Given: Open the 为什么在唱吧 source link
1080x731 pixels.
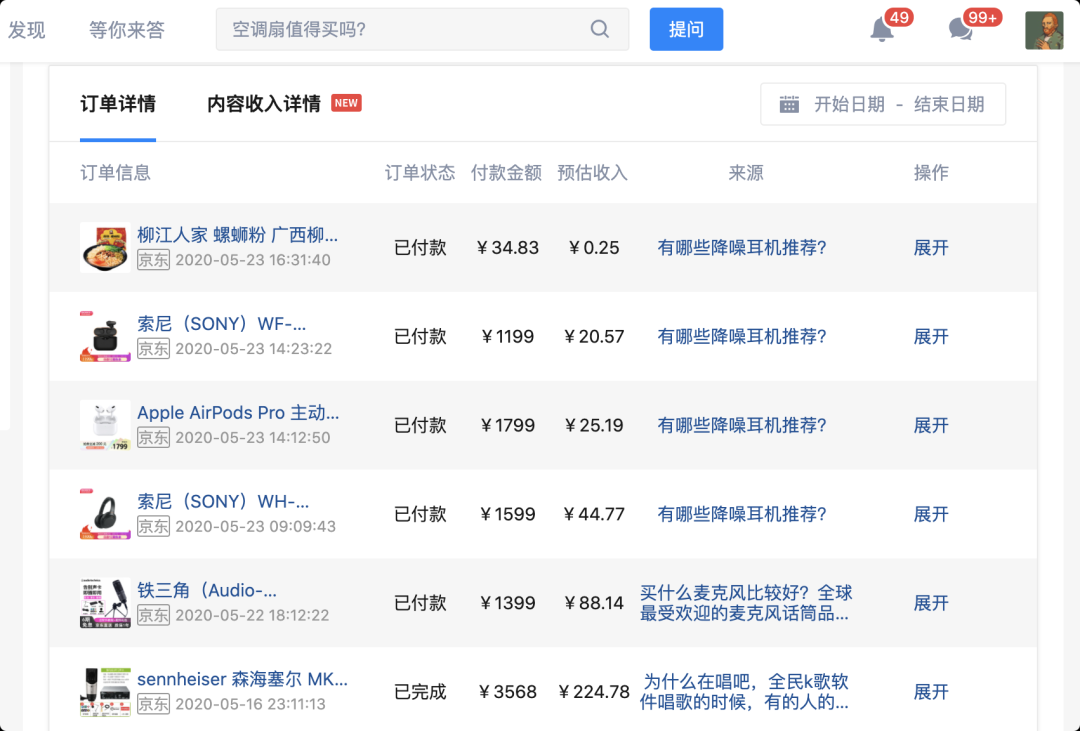Looking at the screenshot, I should (745, 692).
